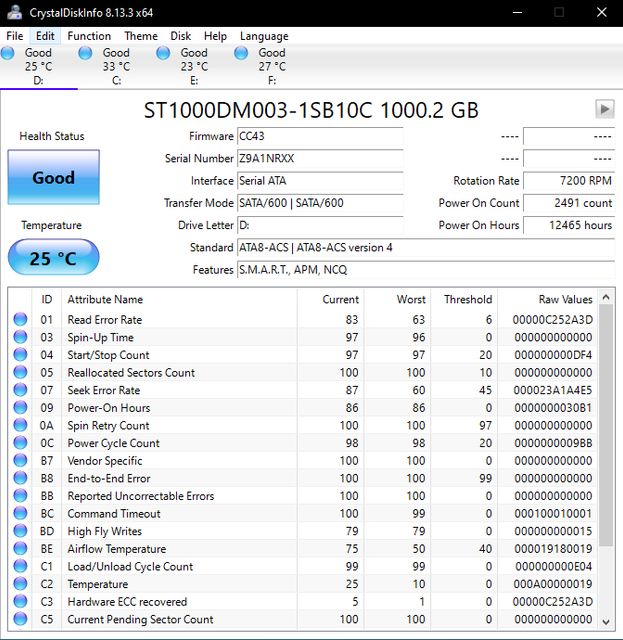The image size is (623, 640).
Task: Click the Interface field Serial ATA
Action: (x=320, y=180)
